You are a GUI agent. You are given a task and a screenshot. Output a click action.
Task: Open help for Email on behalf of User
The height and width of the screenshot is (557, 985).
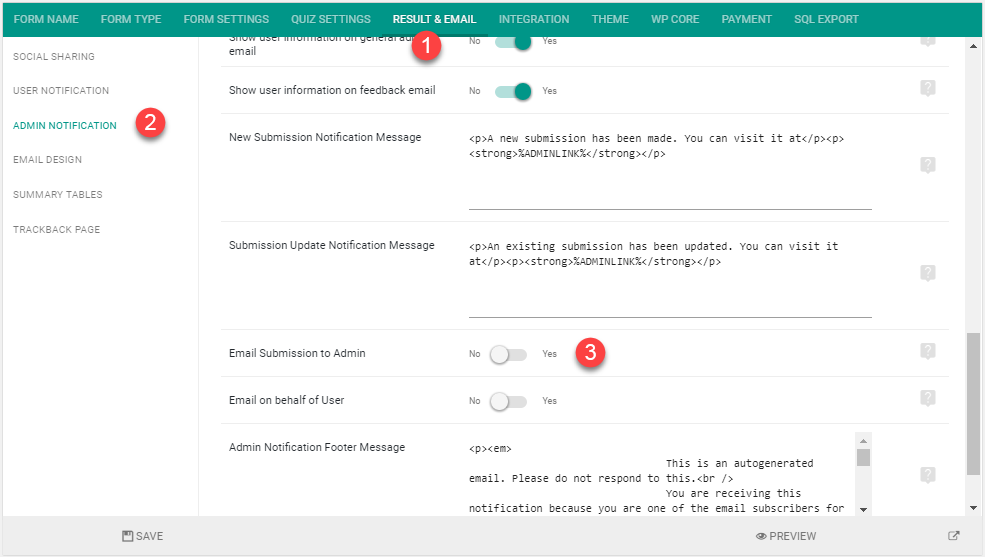tap(928, 397)
